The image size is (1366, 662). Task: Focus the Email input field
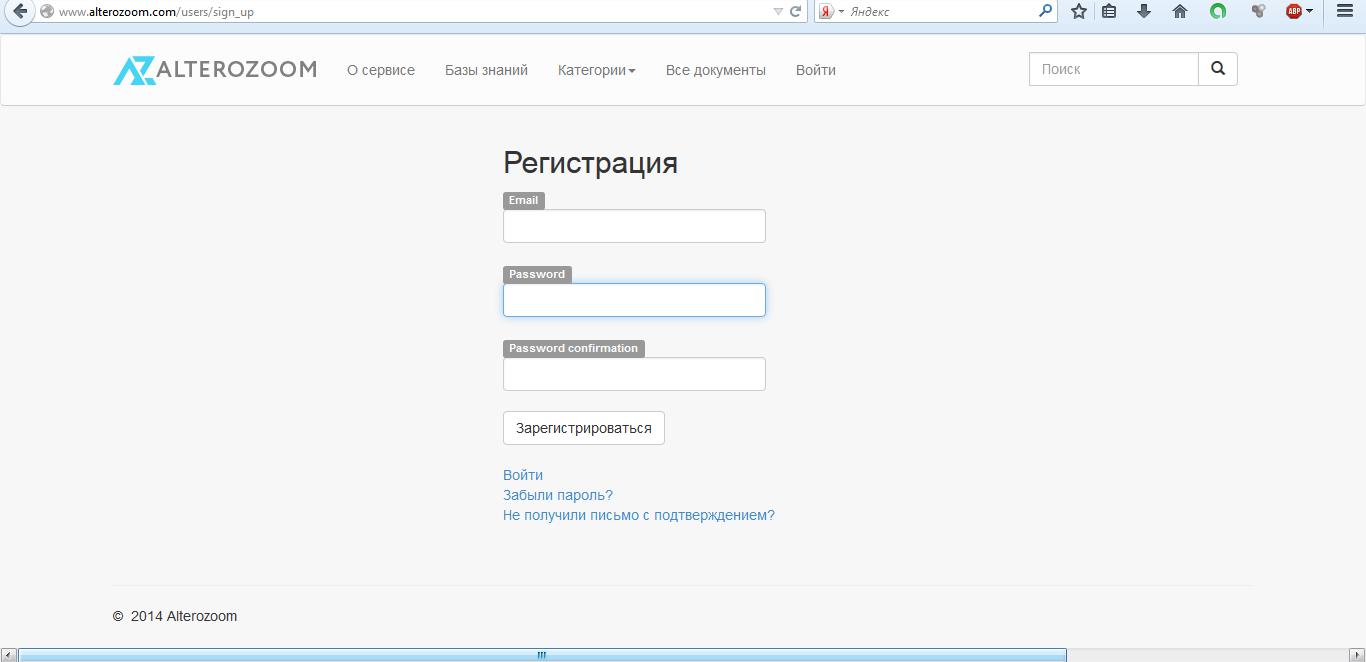coord(634,226)
